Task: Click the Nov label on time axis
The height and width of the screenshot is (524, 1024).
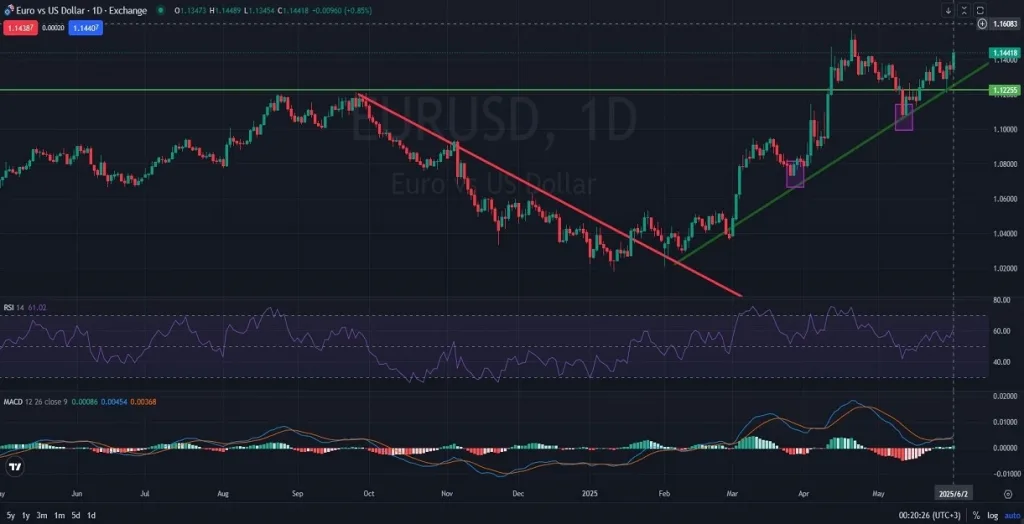Action: click(x=447, y=495)
